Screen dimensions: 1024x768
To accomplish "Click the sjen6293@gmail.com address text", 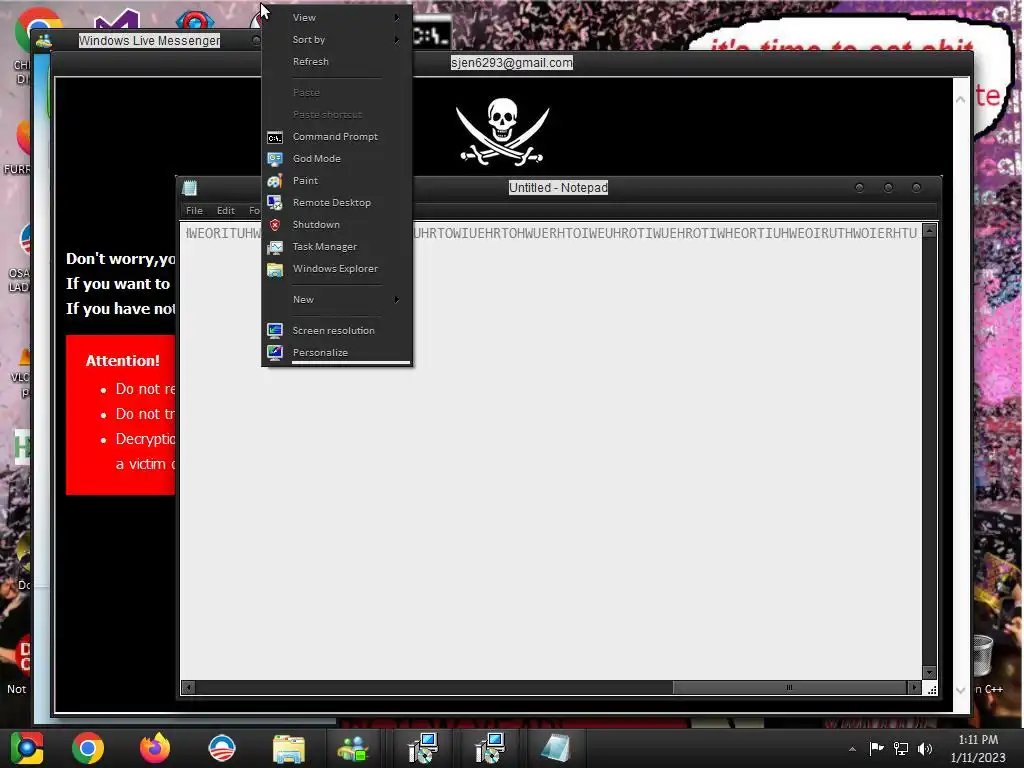I will 511,63.
